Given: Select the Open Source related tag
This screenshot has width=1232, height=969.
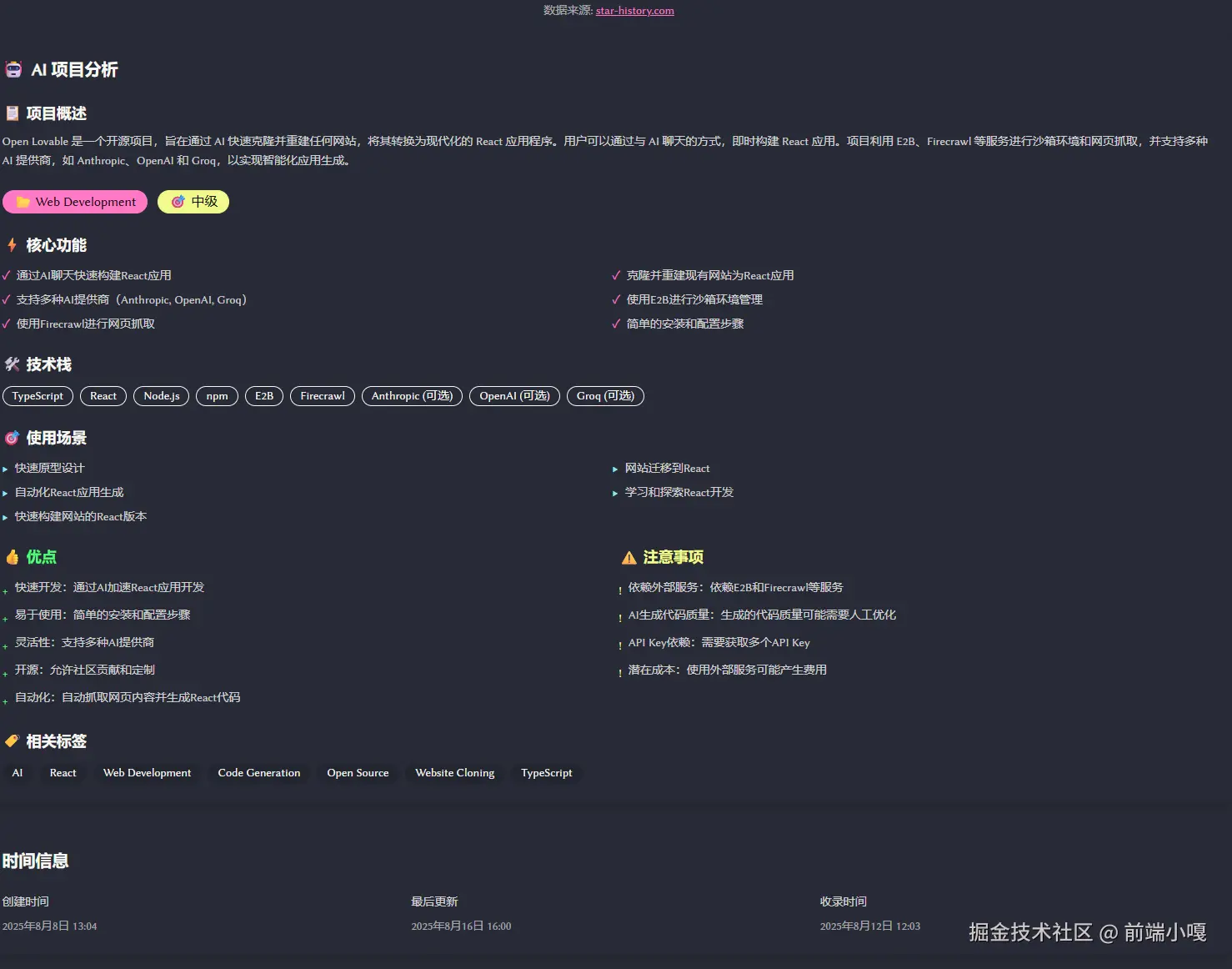Looking at the screenshot, I should point(358,773).
